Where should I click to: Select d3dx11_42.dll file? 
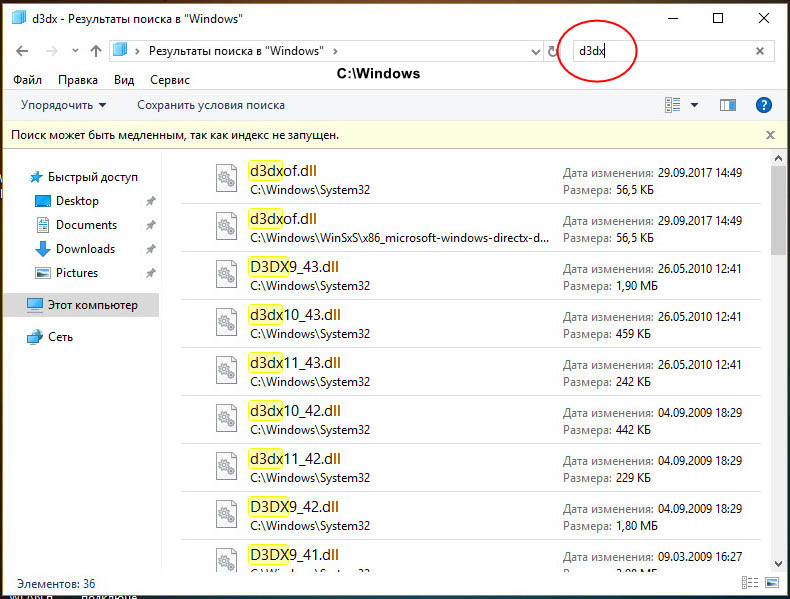pos(471,468)
